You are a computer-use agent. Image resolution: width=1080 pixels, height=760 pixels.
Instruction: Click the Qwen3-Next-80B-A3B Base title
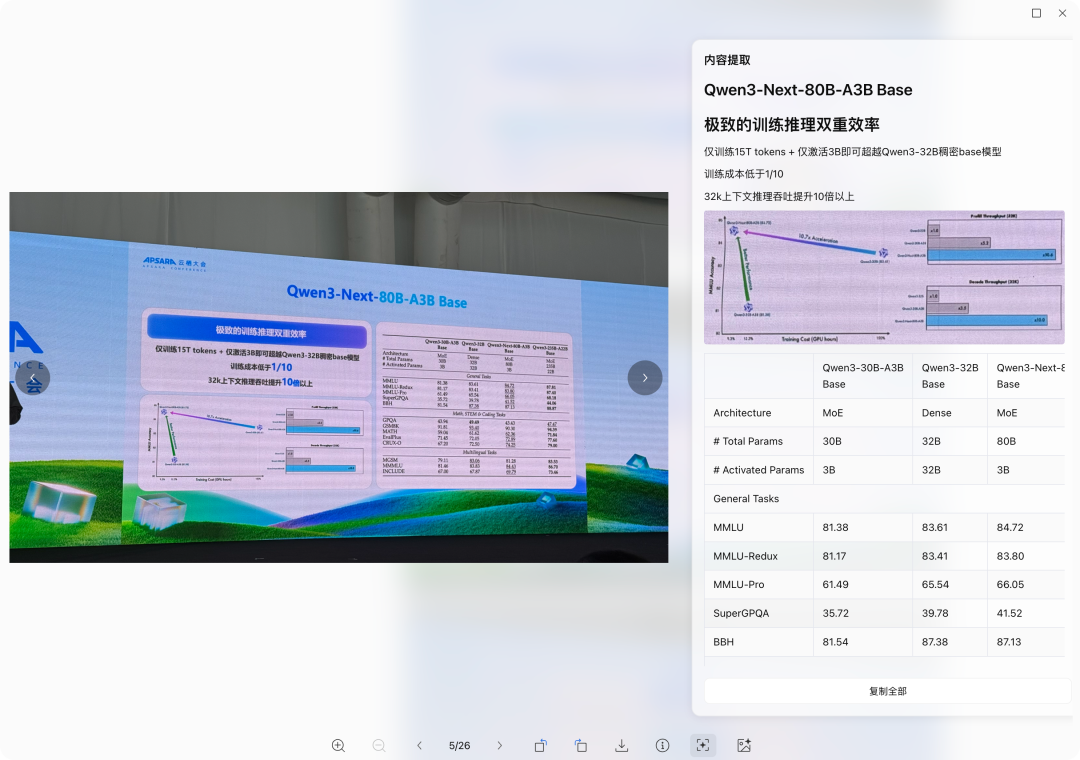click(808, 89)
